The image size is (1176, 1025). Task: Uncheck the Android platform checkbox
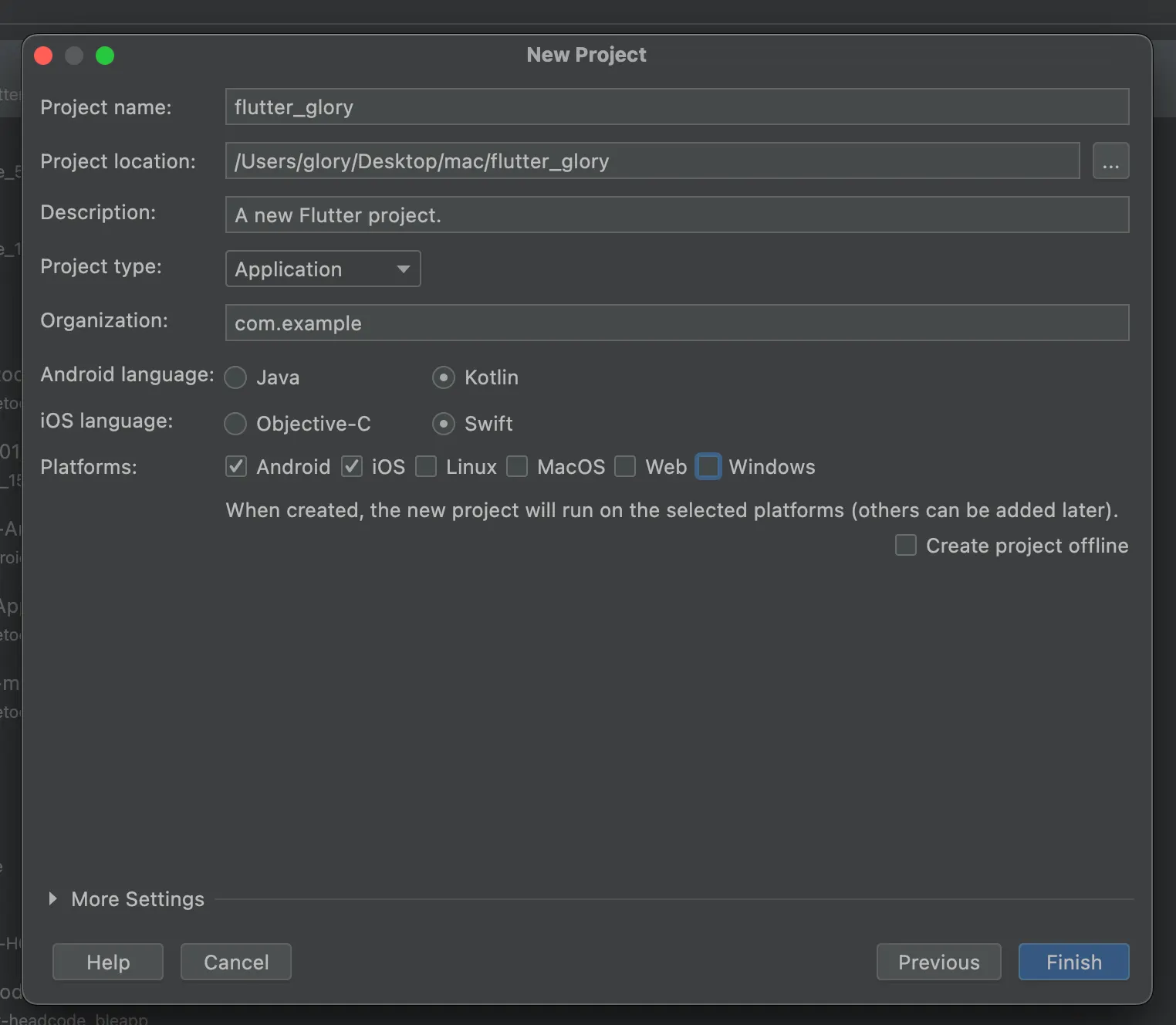236,467
